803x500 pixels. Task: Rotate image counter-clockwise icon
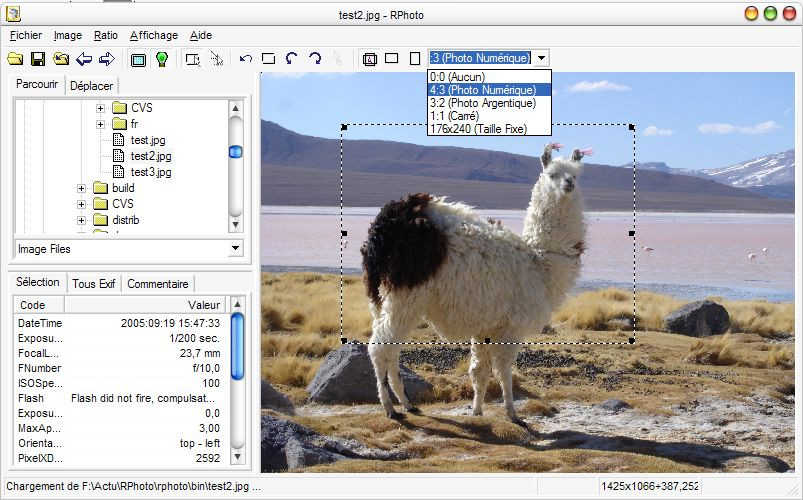(291, 58)
